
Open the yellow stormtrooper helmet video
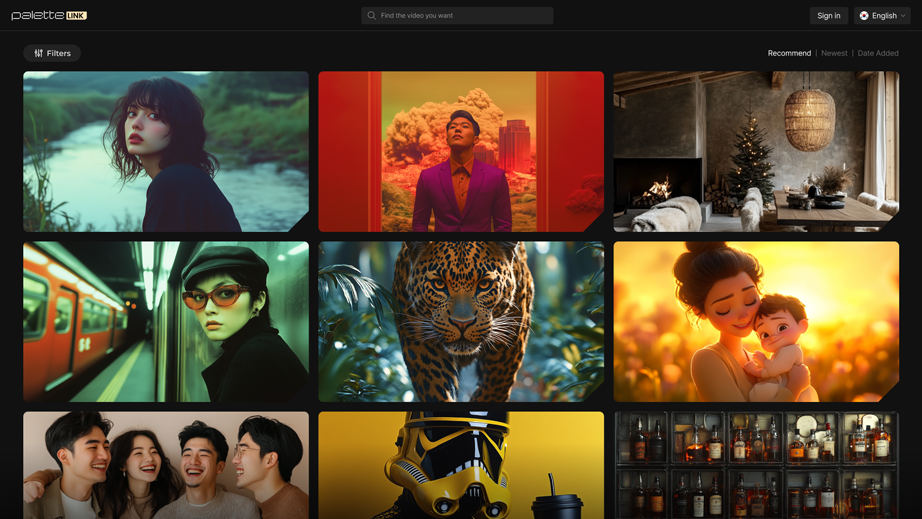coord(461,465)
